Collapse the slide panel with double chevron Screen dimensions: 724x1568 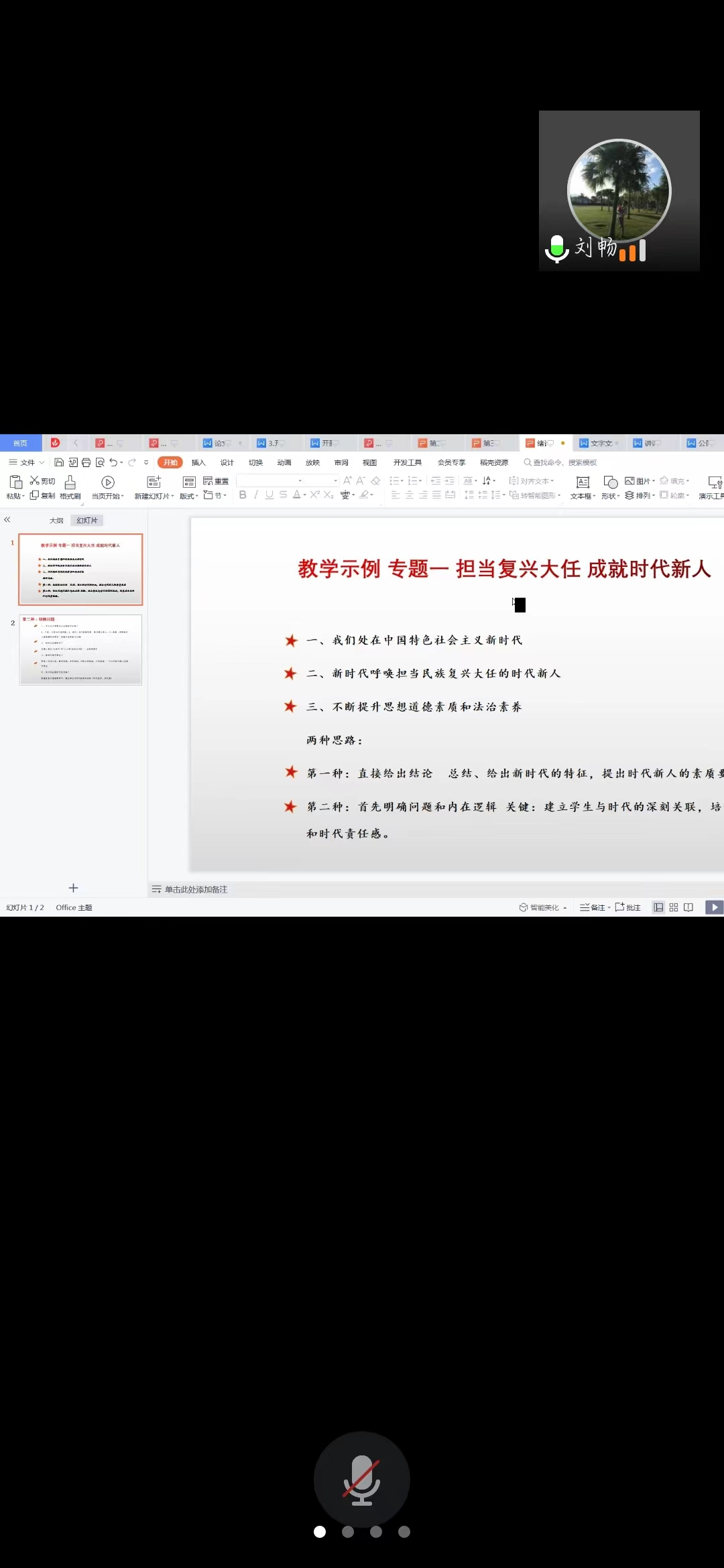7,519
